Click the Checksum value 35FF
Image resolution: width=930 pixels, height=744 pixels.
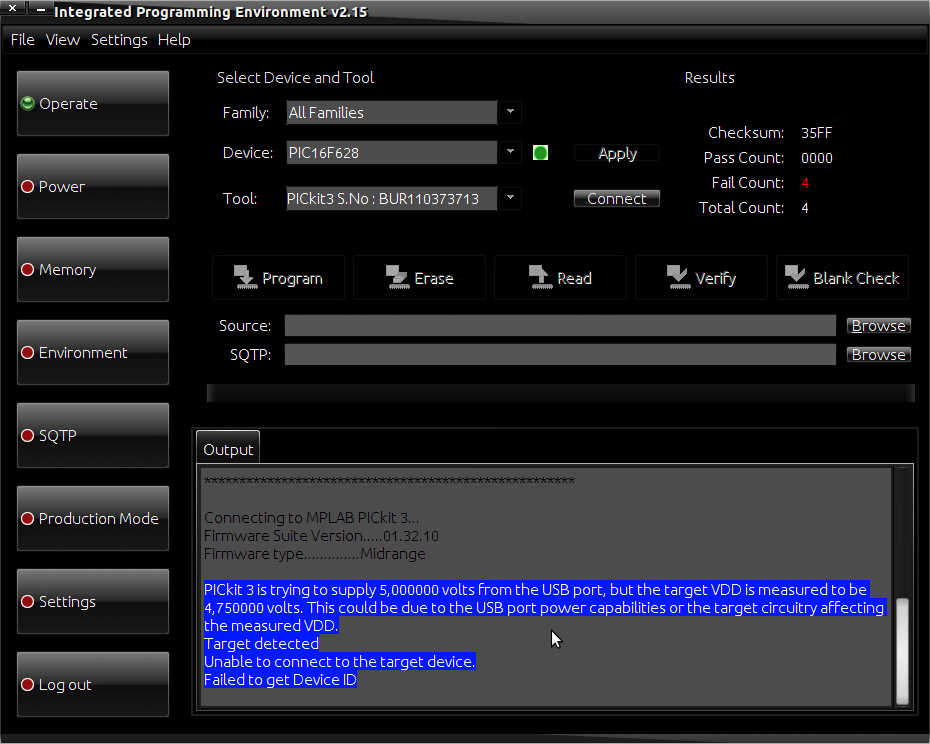816,132
